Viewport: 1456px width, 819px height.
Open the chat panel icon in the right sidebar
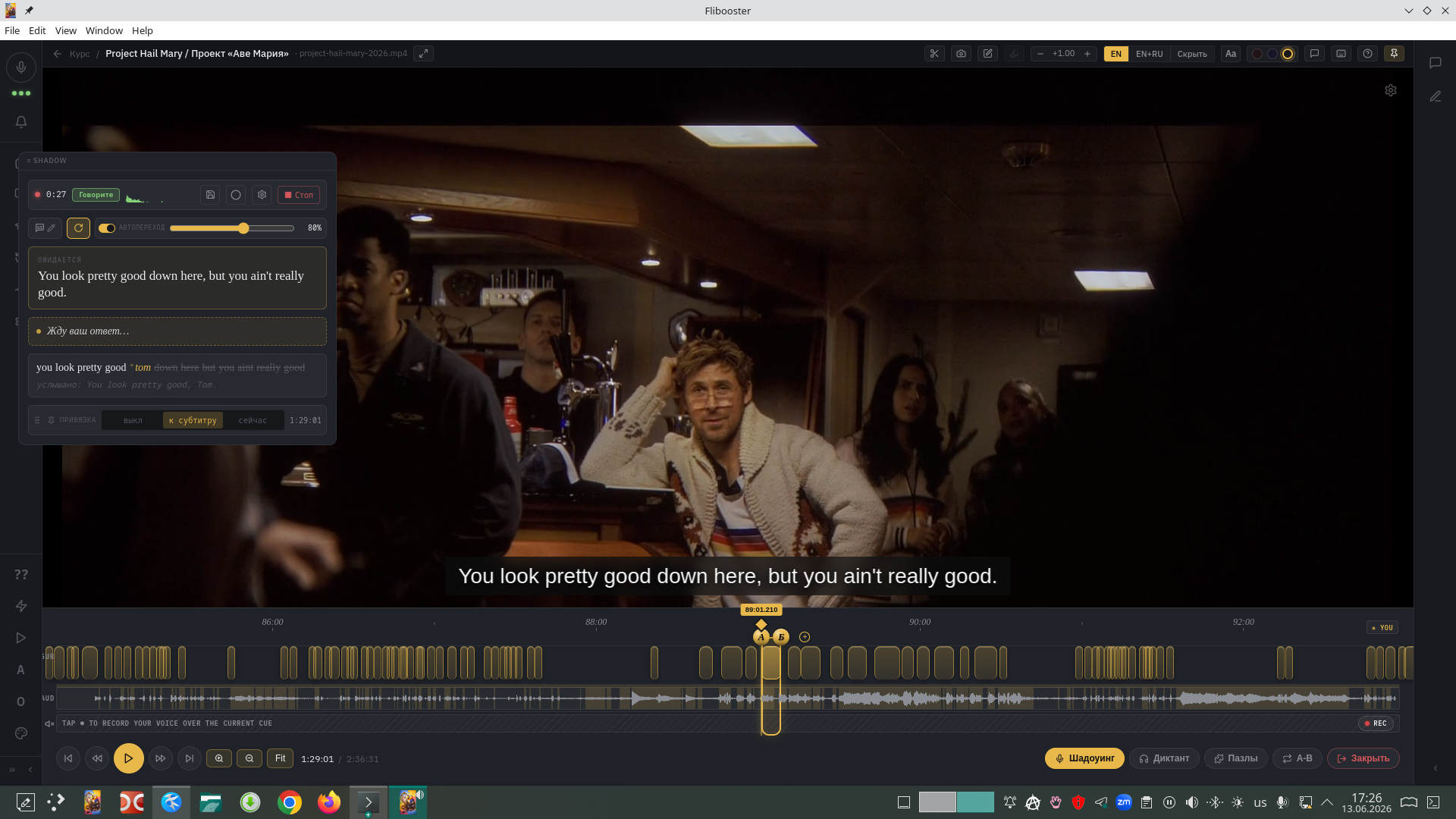[1435, 63]
